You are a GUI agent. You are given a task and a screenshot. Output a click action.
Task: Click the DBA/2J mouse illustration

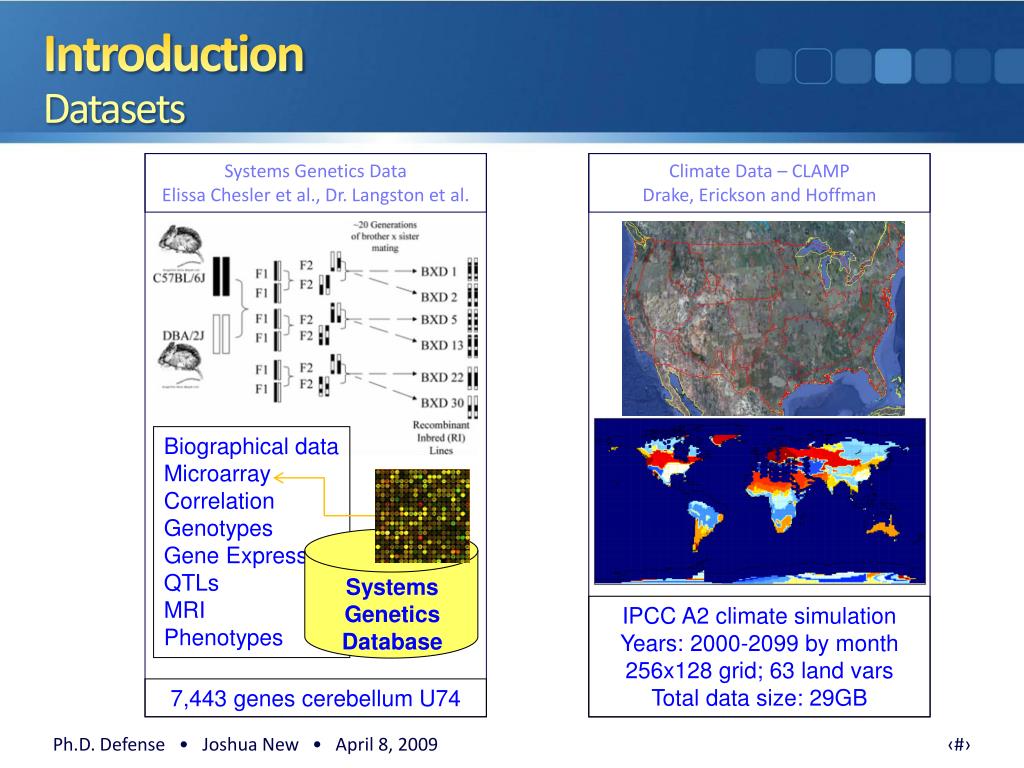click(x=182, y=364)
